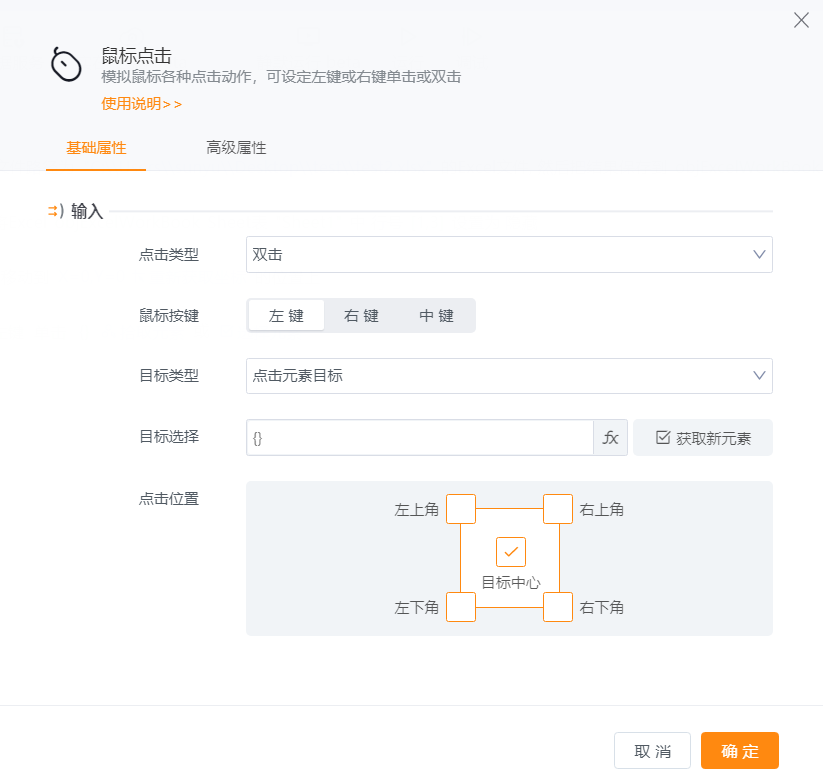Open the 点击类型 dropdown
Viewport: 823px width, 780px height.
[x=509, y=255]
